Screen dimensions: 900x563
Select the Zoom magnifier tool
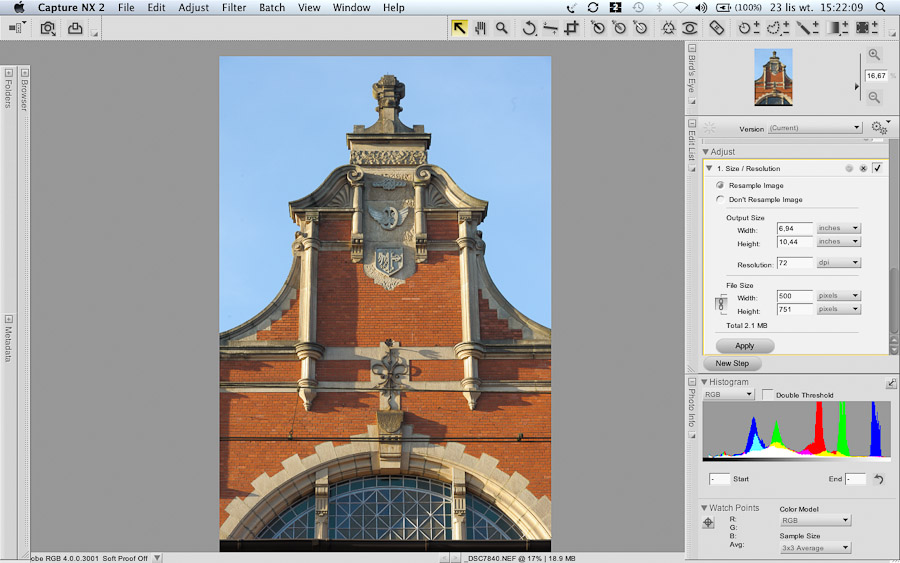pos(501,28)
